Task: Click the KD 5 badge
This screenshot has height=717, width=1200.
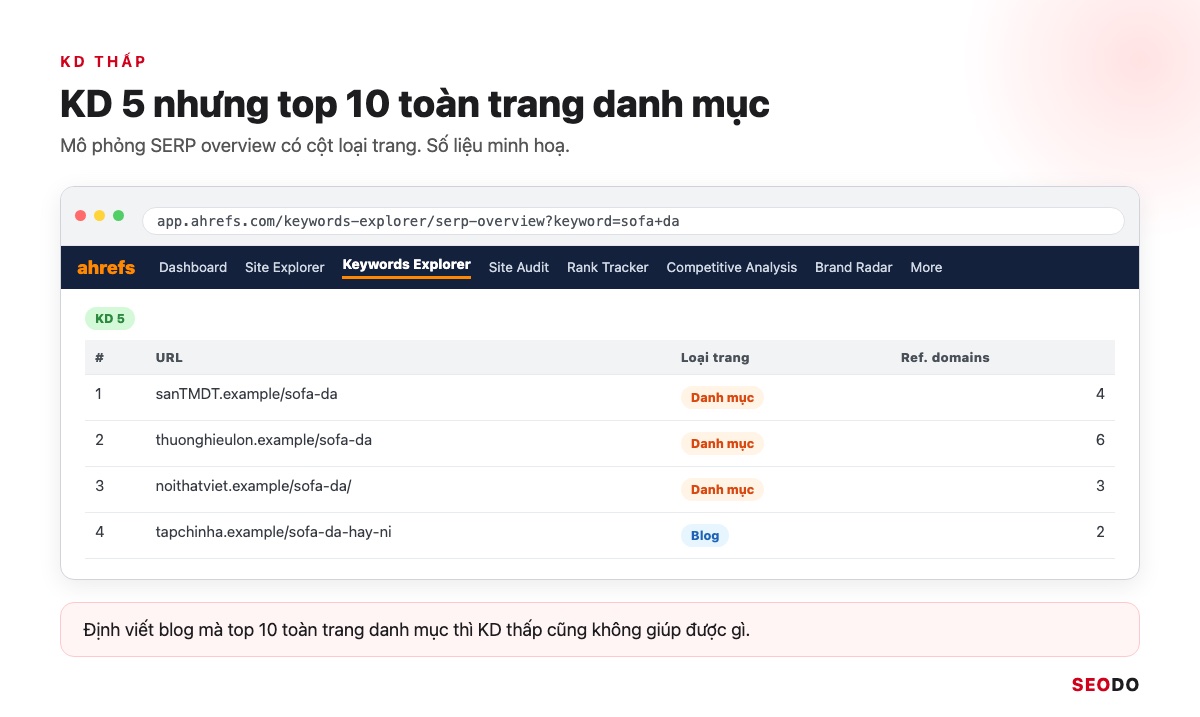Action: (x=110, y=319)
